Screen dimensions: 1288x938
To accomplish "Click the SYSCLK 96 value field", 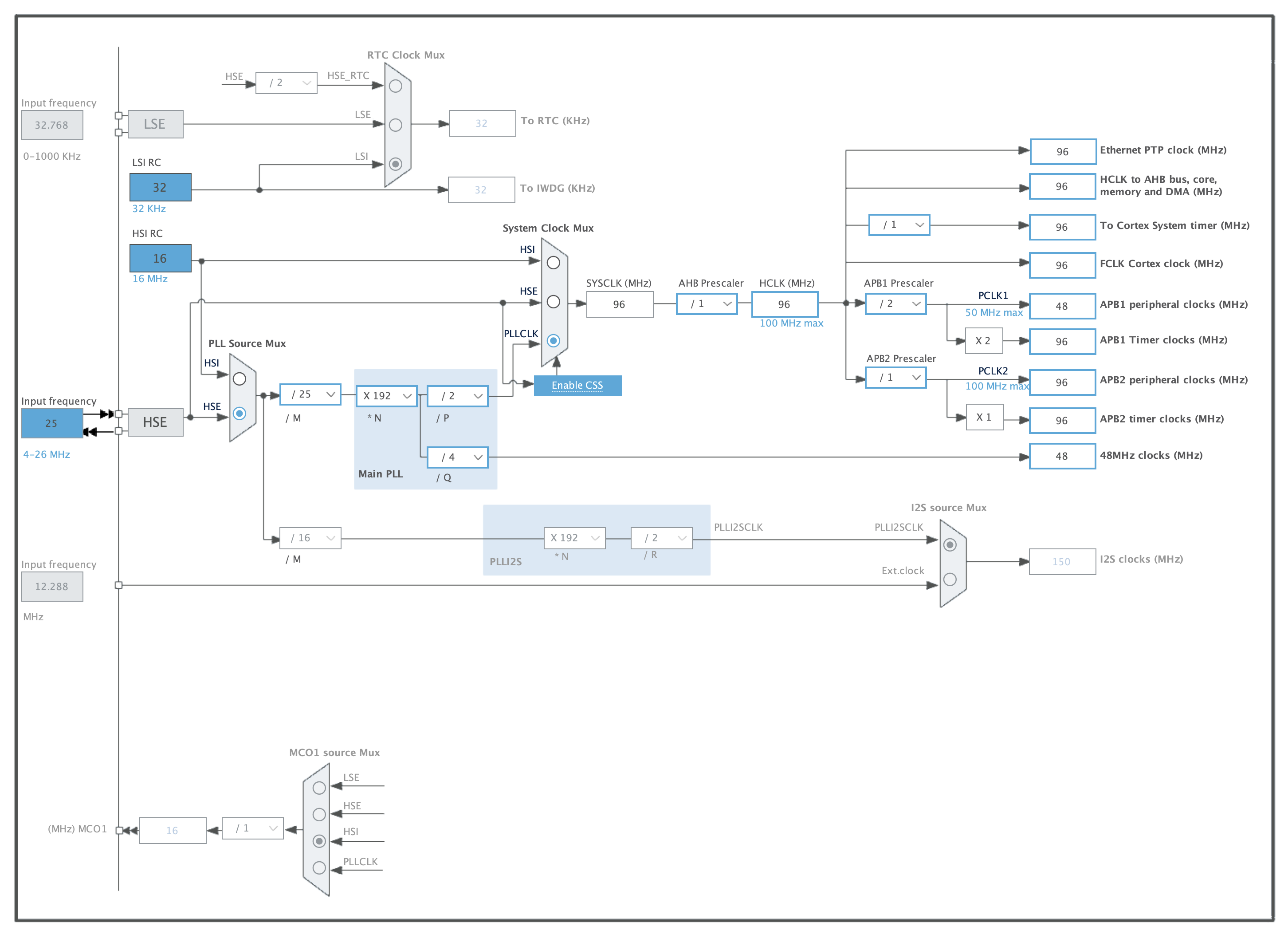I will coord(620,304).
